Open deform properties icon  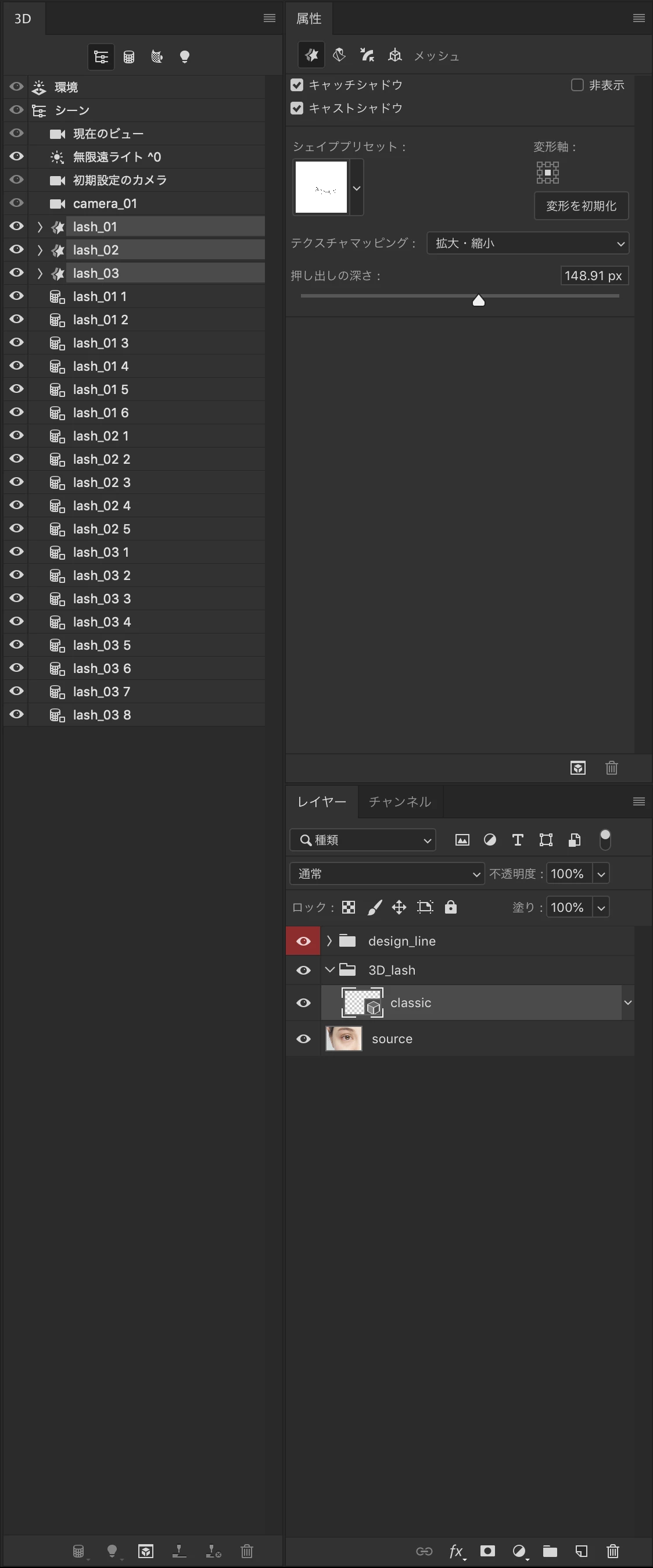(x=340, y=55)
